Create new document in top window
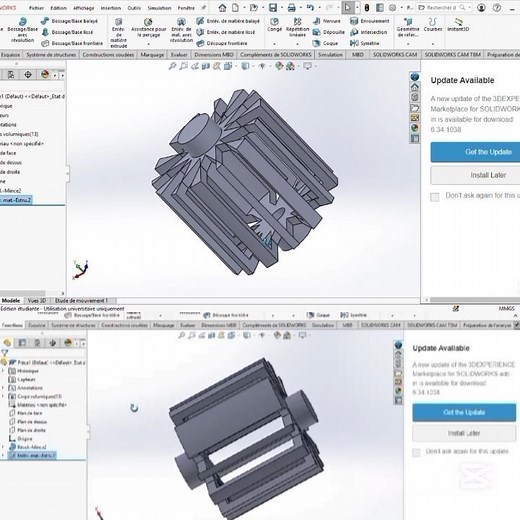The width and height of the screenshot is (520, 520). point(236,7)
